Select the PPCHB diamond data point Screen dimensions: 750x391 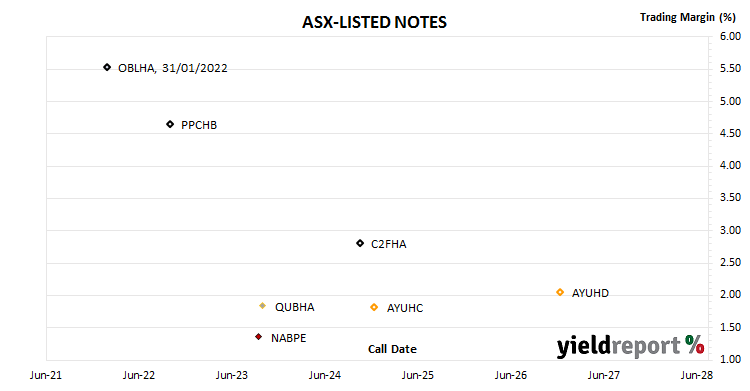[170, 124]
